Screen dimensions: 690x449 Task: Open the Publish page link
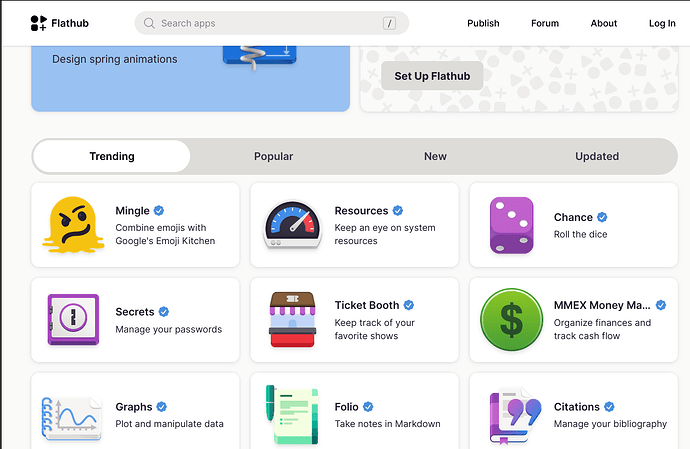click(x=483, y=23)
